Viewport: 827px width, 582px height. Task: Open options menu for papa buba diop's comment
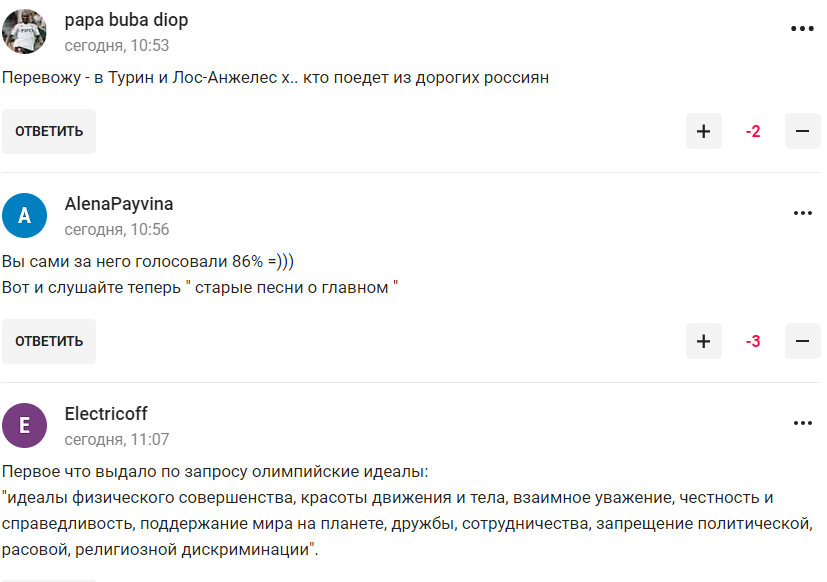802,29
